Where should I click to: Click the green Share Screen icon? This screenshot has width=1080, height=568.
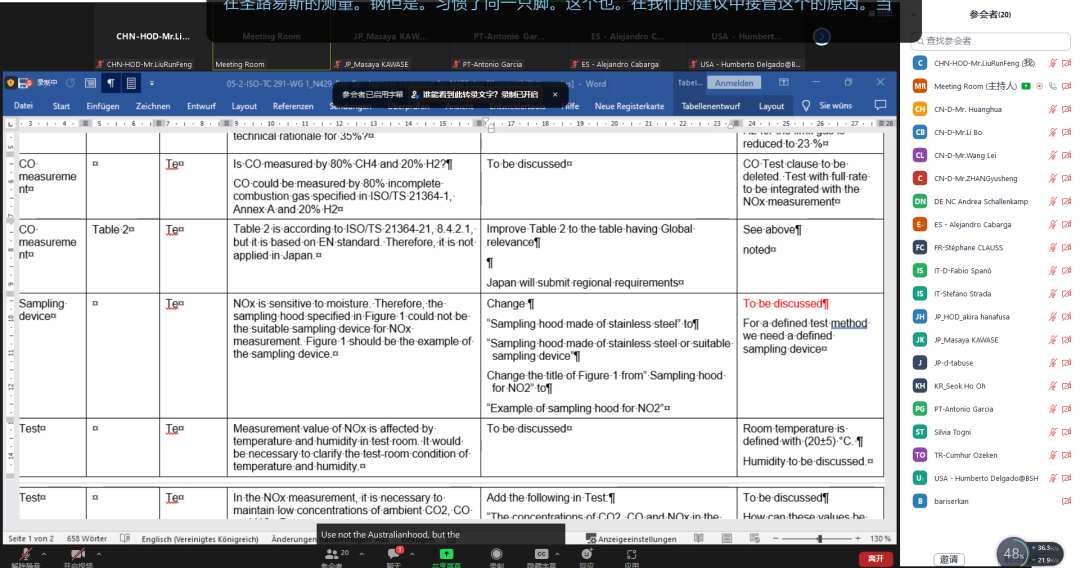[x=446, y=554]
